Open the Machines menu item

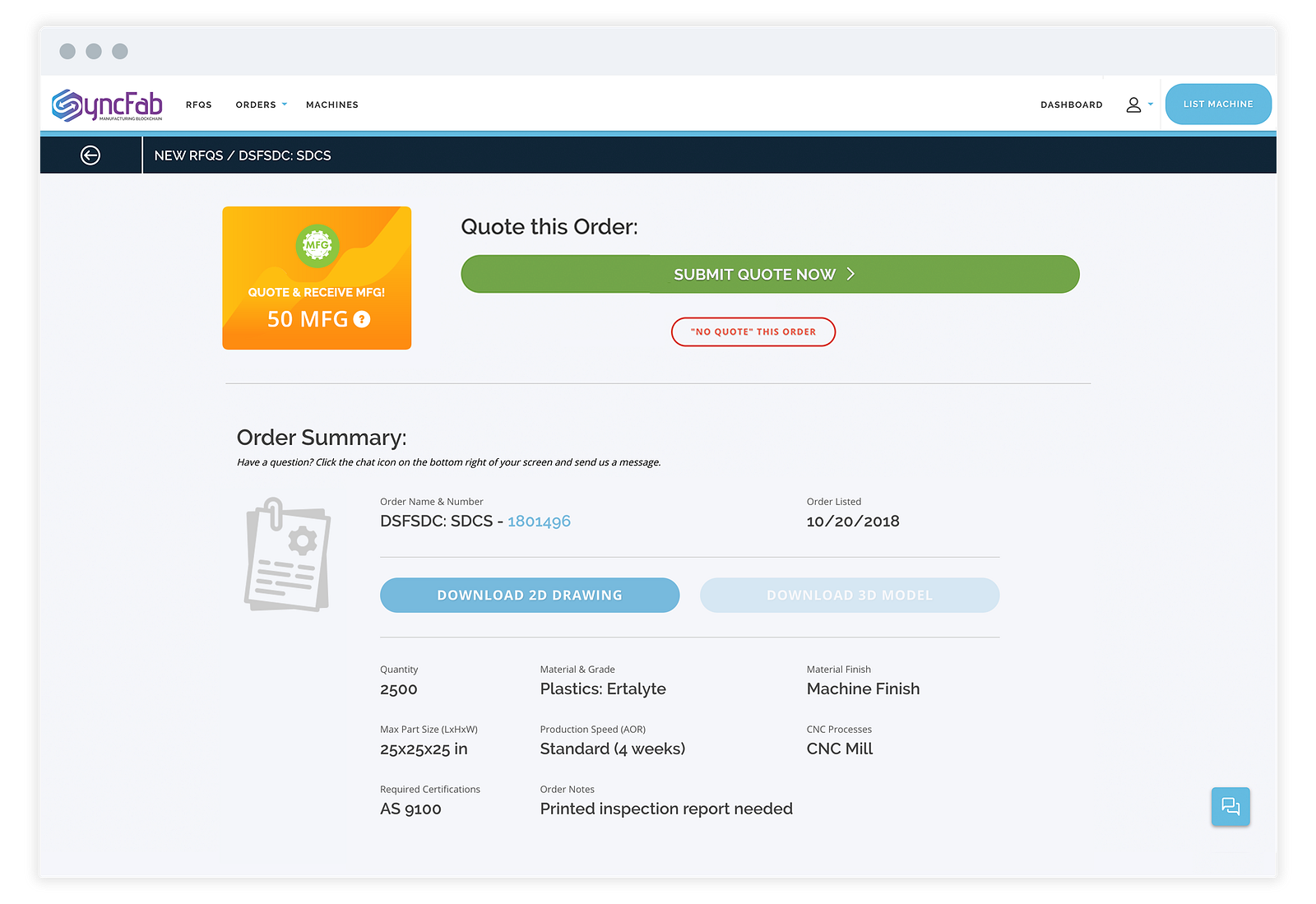tap(332, 104)
